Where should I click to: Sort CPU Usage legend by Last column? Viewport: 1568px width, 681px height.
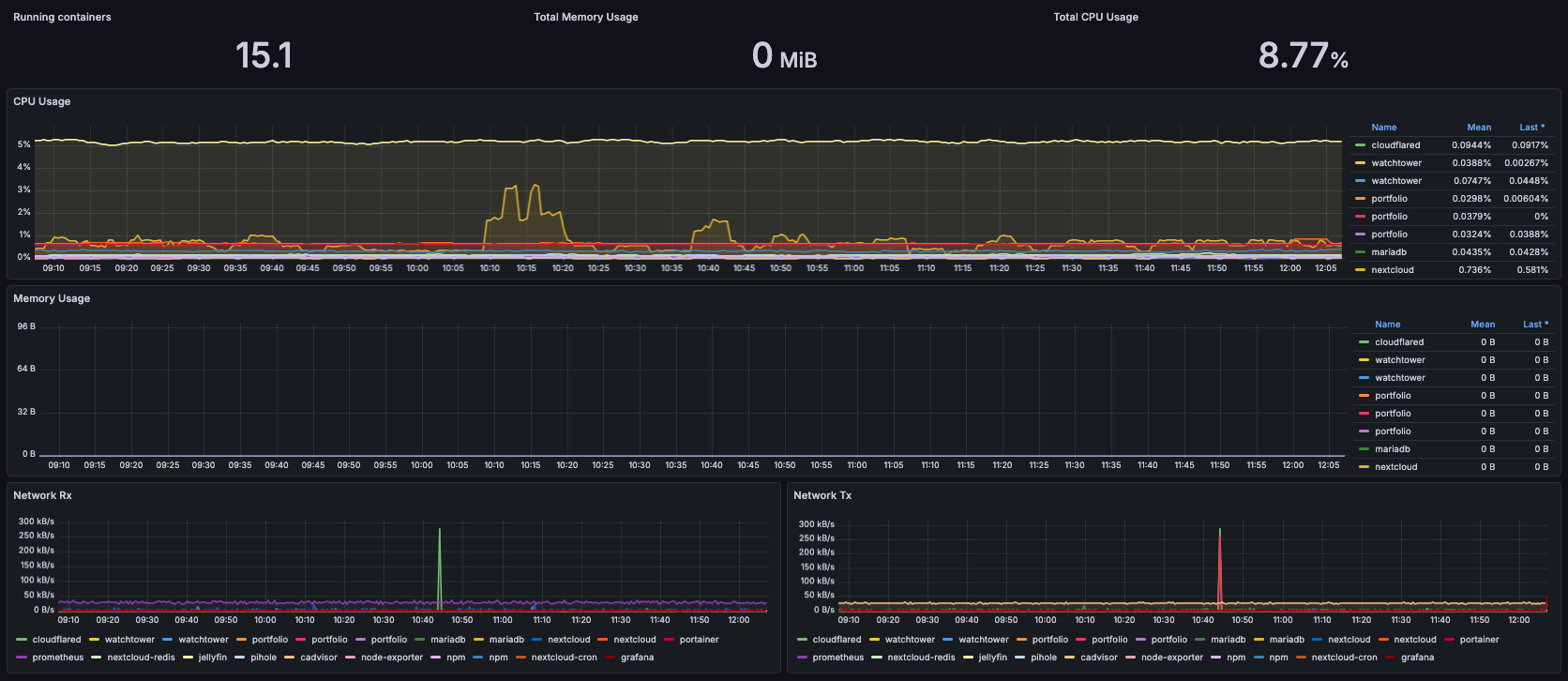tap(1531, 128)
